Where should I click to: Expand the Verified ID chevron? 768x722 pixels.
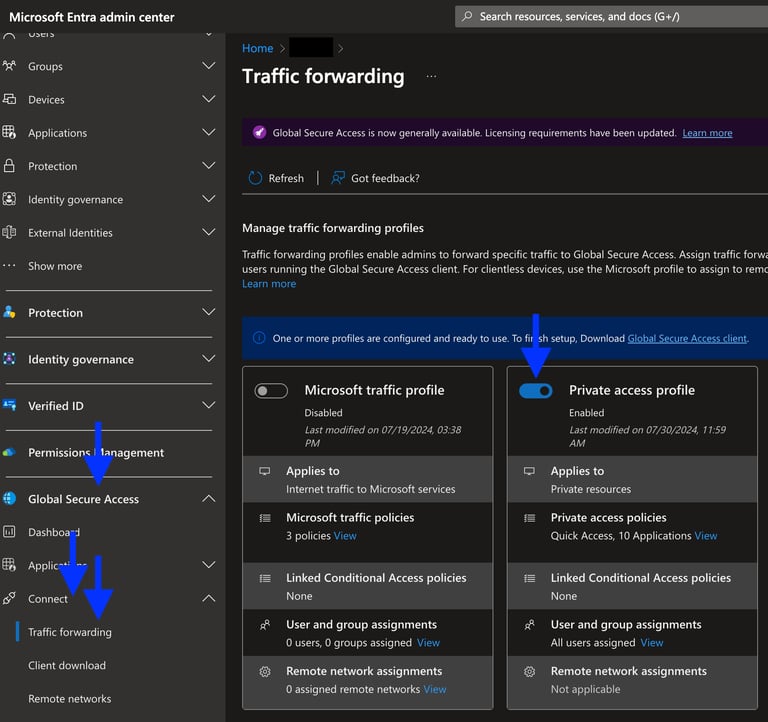209,405
